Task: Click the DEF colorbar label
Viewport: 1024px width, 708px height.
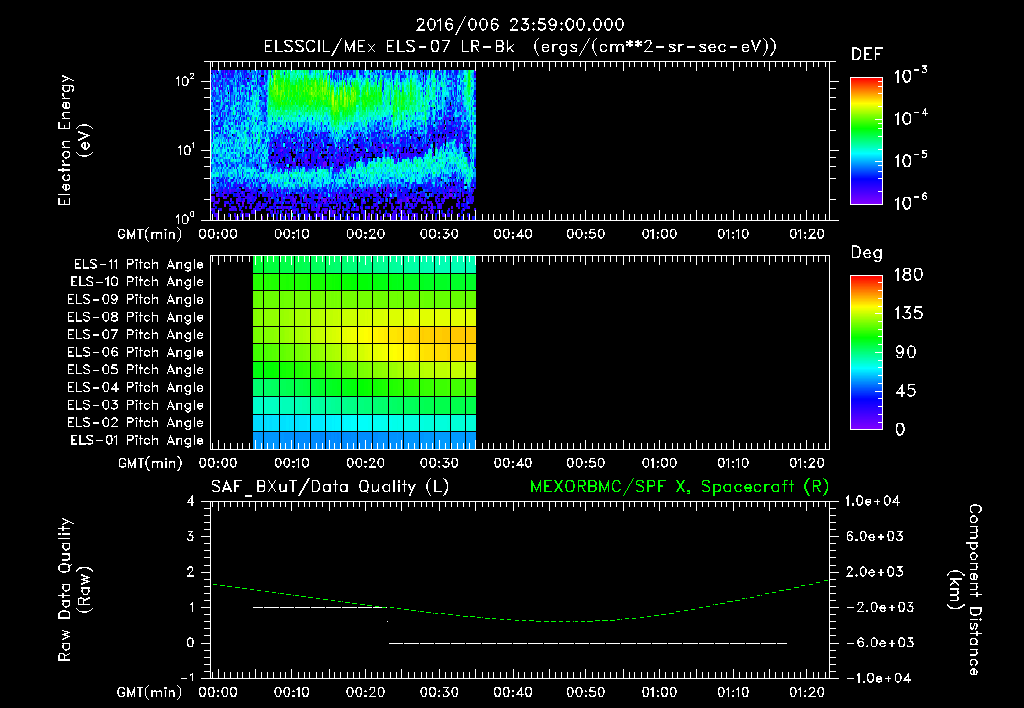Action: click(x=867, y=54)
